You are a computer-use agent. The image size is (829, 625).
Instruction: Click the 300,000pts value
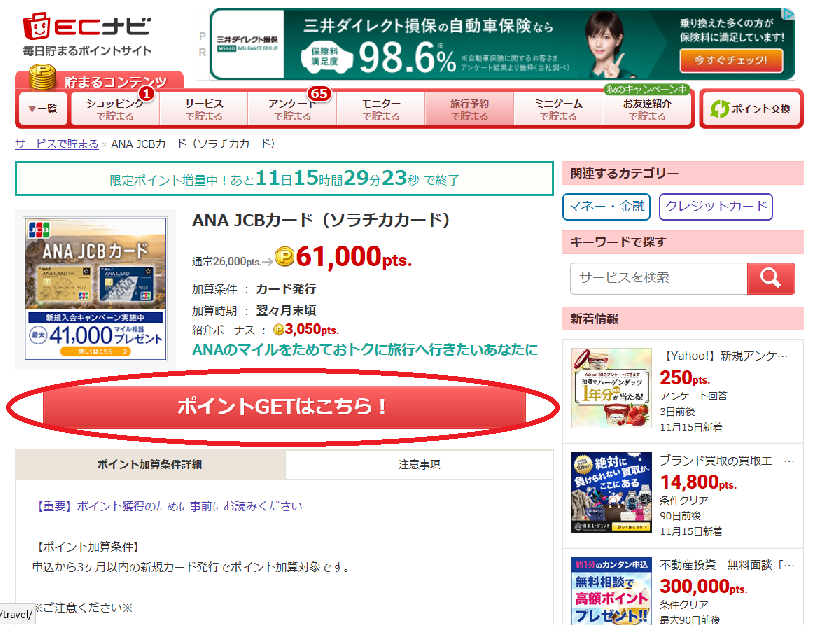703,586
